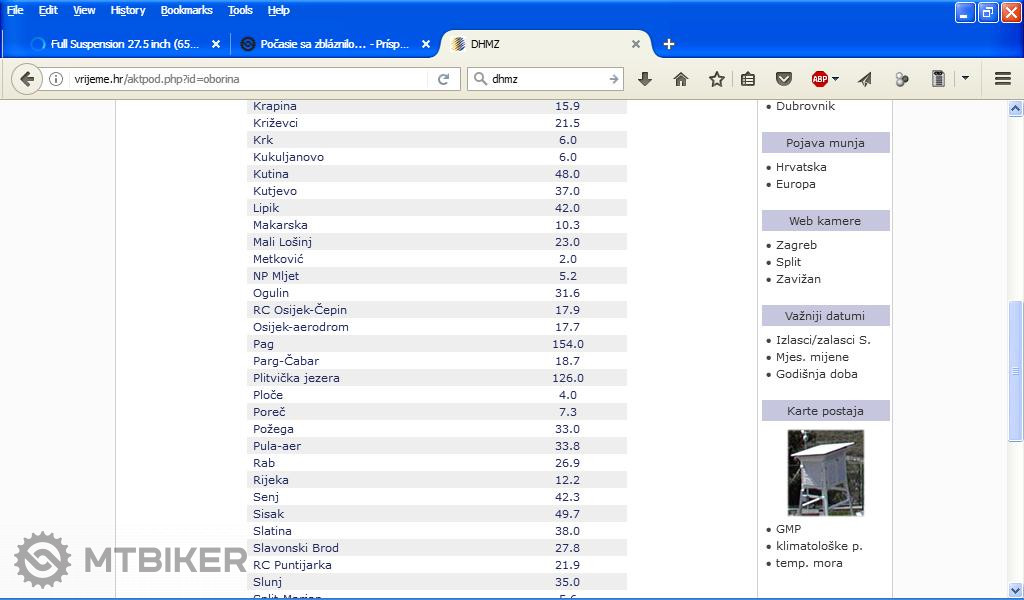
Task: Click the browser Back arrow button
Action: (x=27, y=79)
